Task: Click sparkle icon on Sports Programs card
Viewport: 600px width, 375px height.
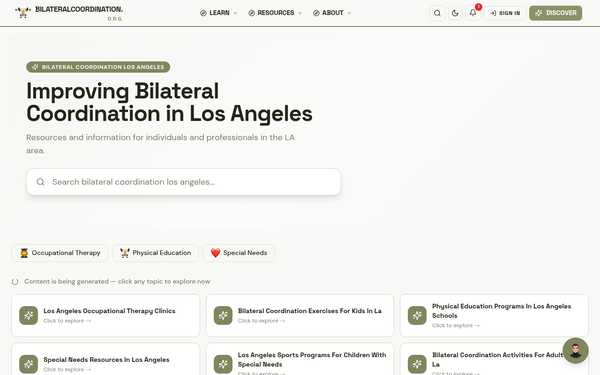Action: (x=223, y=364)
